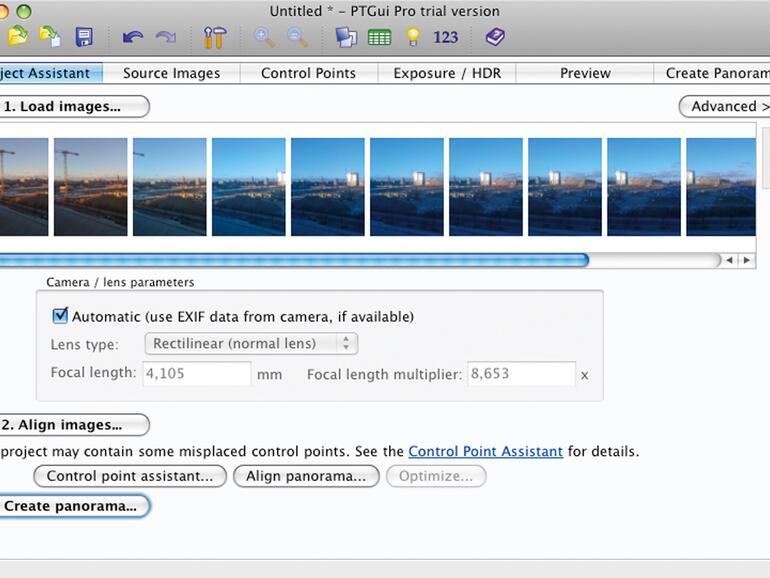Viewport: 770px width, 578px height.
Task: Open the Exposure / HDR tab
Action: click(446, 73)
